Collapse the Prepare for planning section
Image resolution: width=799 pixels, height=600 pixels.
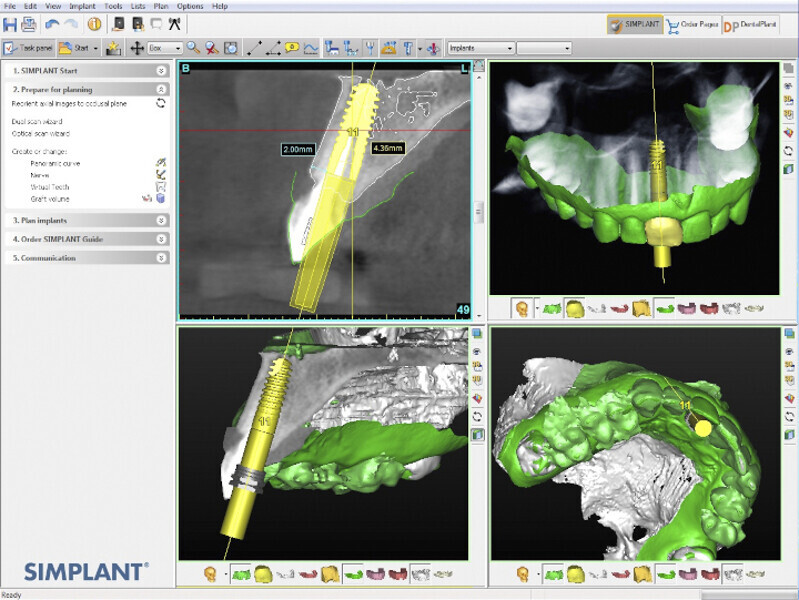[x=161, y=89]
